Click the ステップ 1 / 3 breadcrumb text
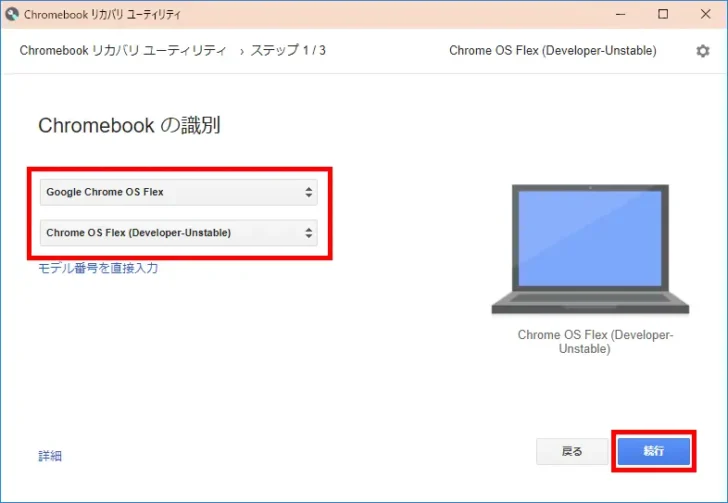Viewport: 728px width, 503px height. coord(288,50)
